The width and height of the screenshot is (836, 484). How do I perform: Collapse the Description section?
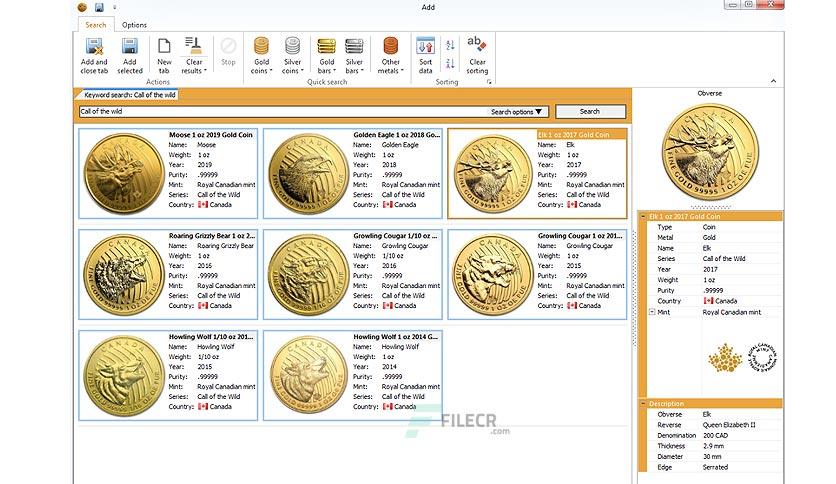[x=643, y=404]
